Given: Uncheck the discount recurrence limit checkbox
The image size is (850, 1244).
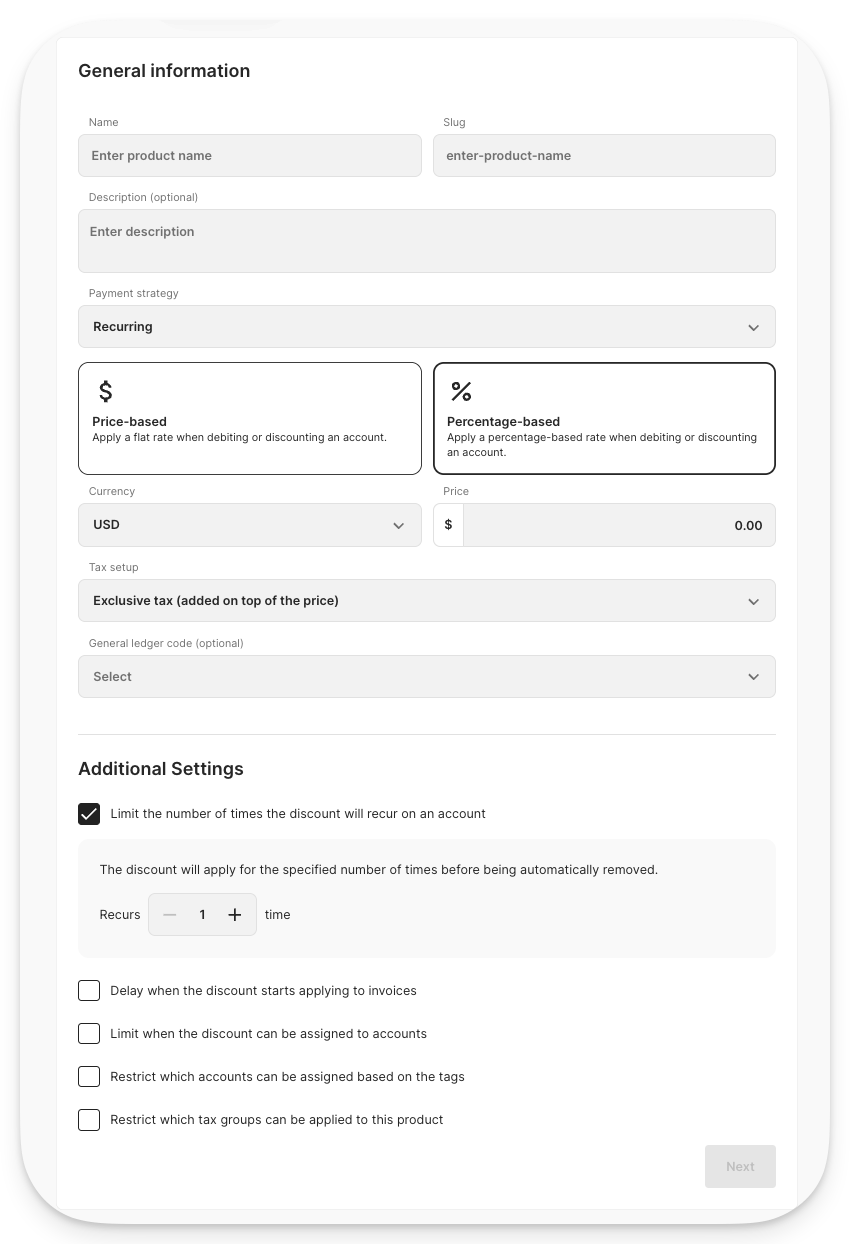Looking at the screenshot, I should (x=89, y=813).
